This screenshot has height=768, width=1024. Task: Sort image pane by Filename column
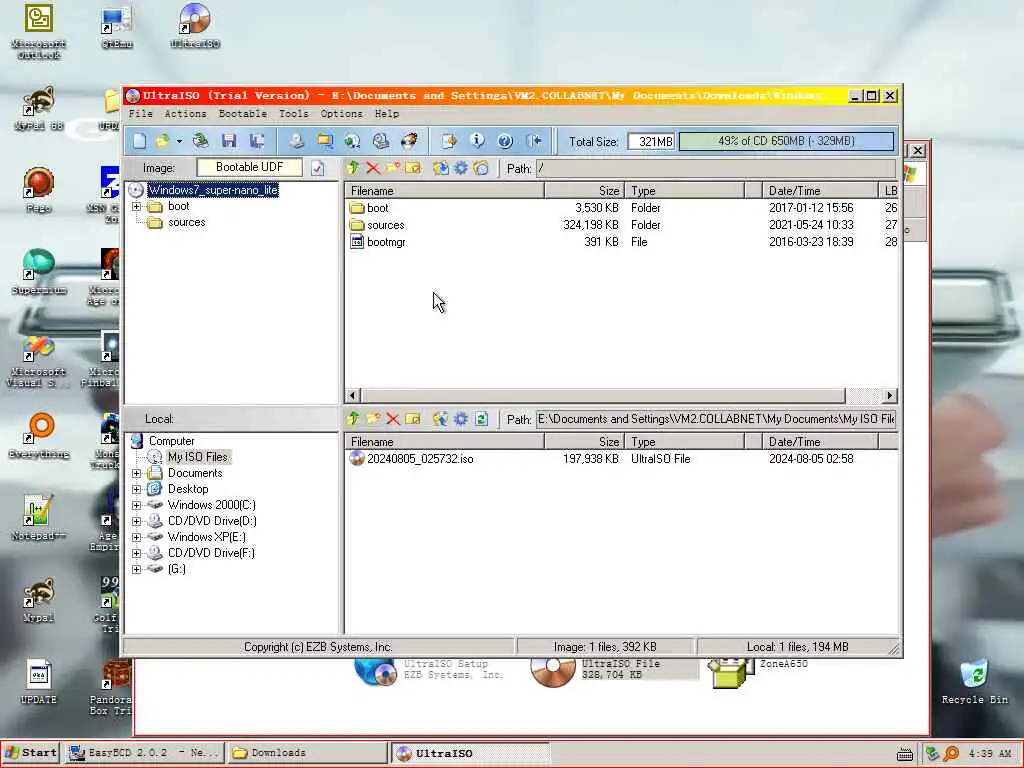(445, 191)
